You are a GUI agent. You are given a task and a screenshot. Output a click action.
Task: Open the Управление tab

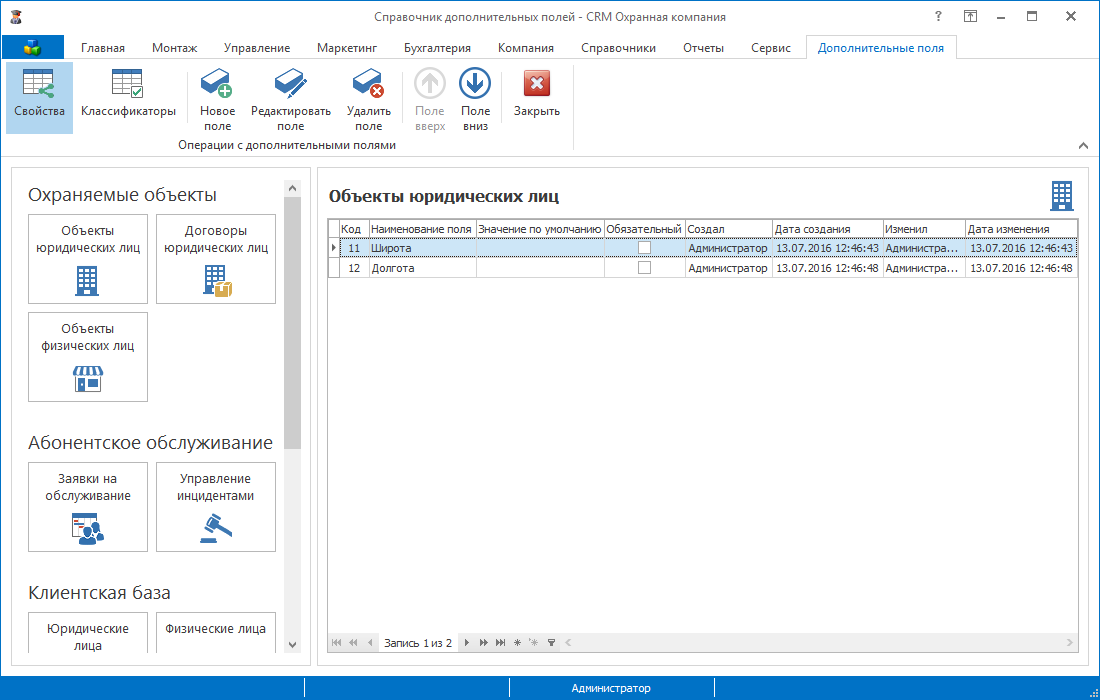pyautogui.click(x=257, y=48)
